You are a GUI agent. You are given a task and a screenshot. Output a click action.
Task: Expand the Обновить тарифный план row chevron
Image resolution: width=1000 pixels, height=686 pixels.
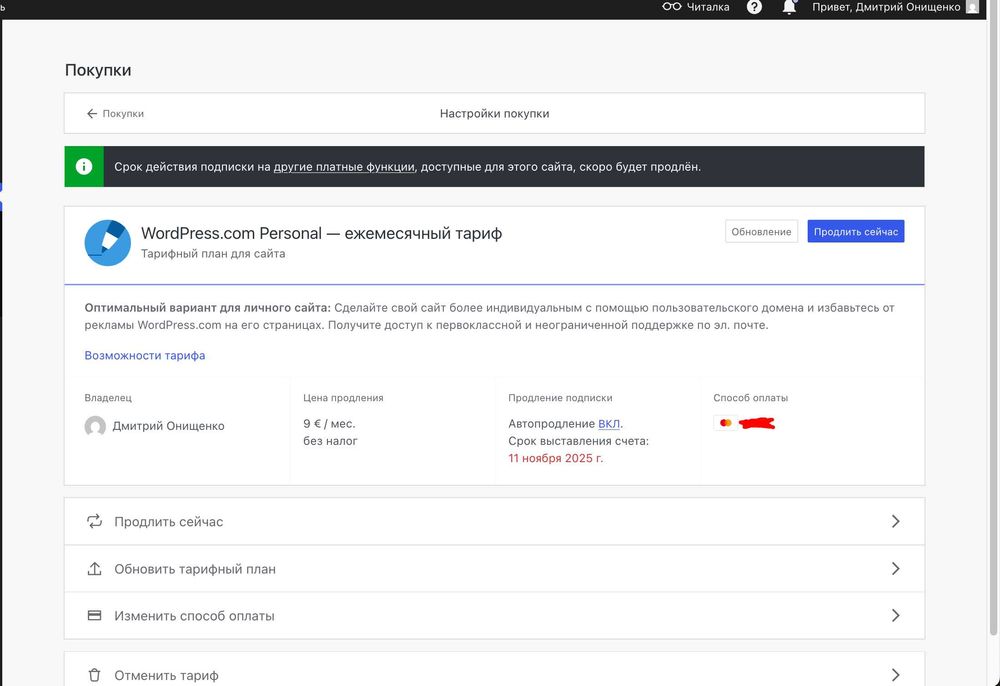pos(895,568)
